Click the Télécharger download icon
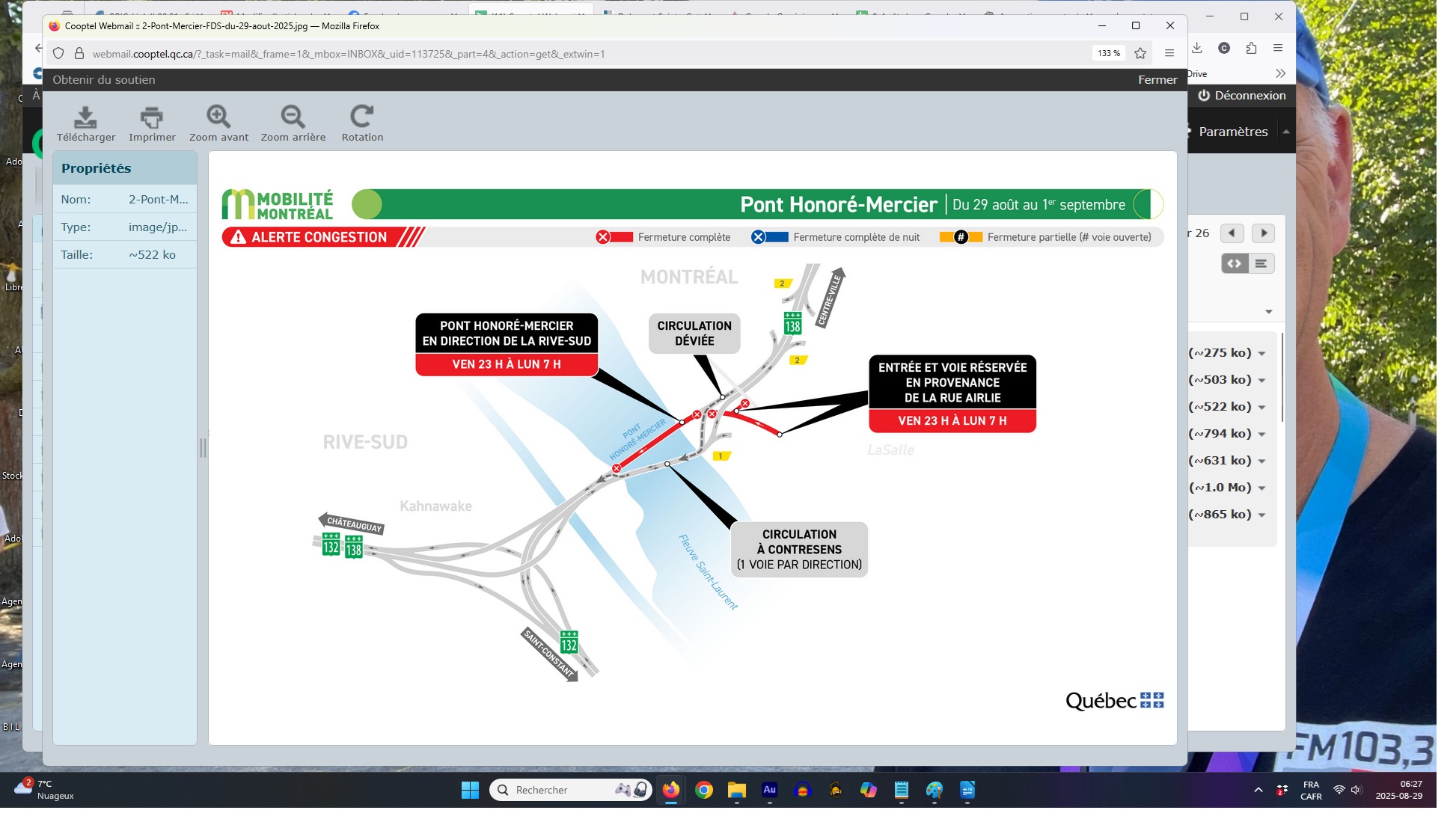Image resolution: width=1456 pixels, height=819 pixels. (x=85, y=117)
